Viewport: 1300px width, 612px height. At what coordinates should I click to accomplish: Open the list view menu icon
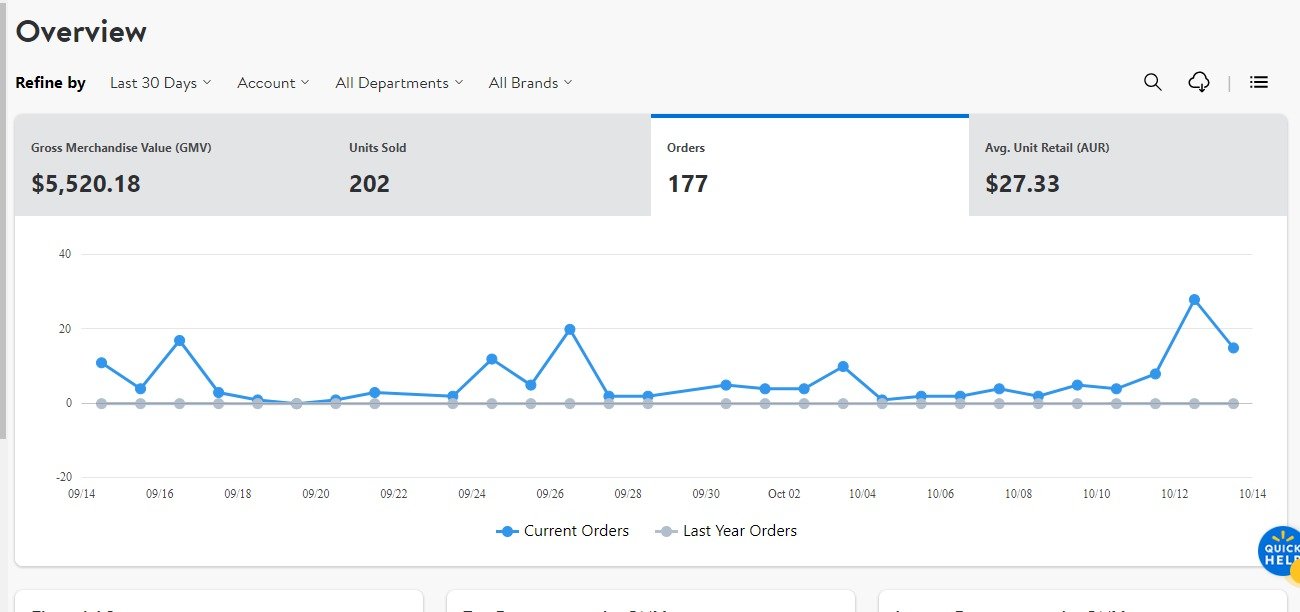[x=1259, y=82]
